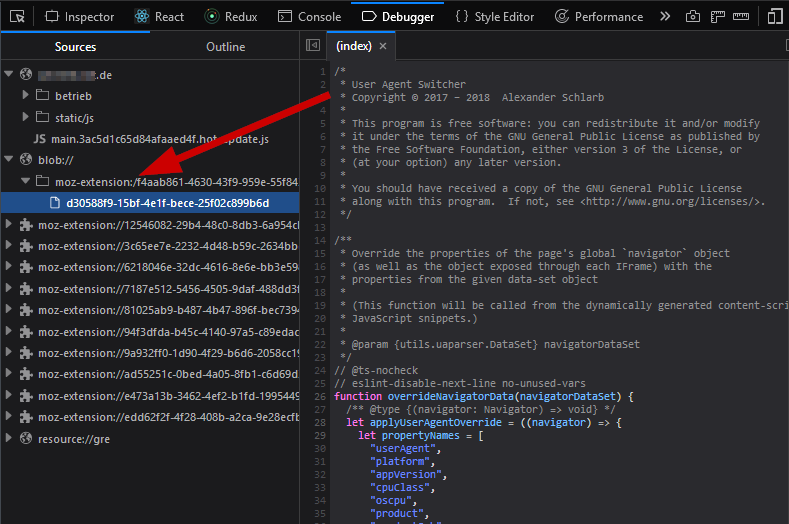Click puzzle icon of moz-extension://6218046e

(26, 267)
